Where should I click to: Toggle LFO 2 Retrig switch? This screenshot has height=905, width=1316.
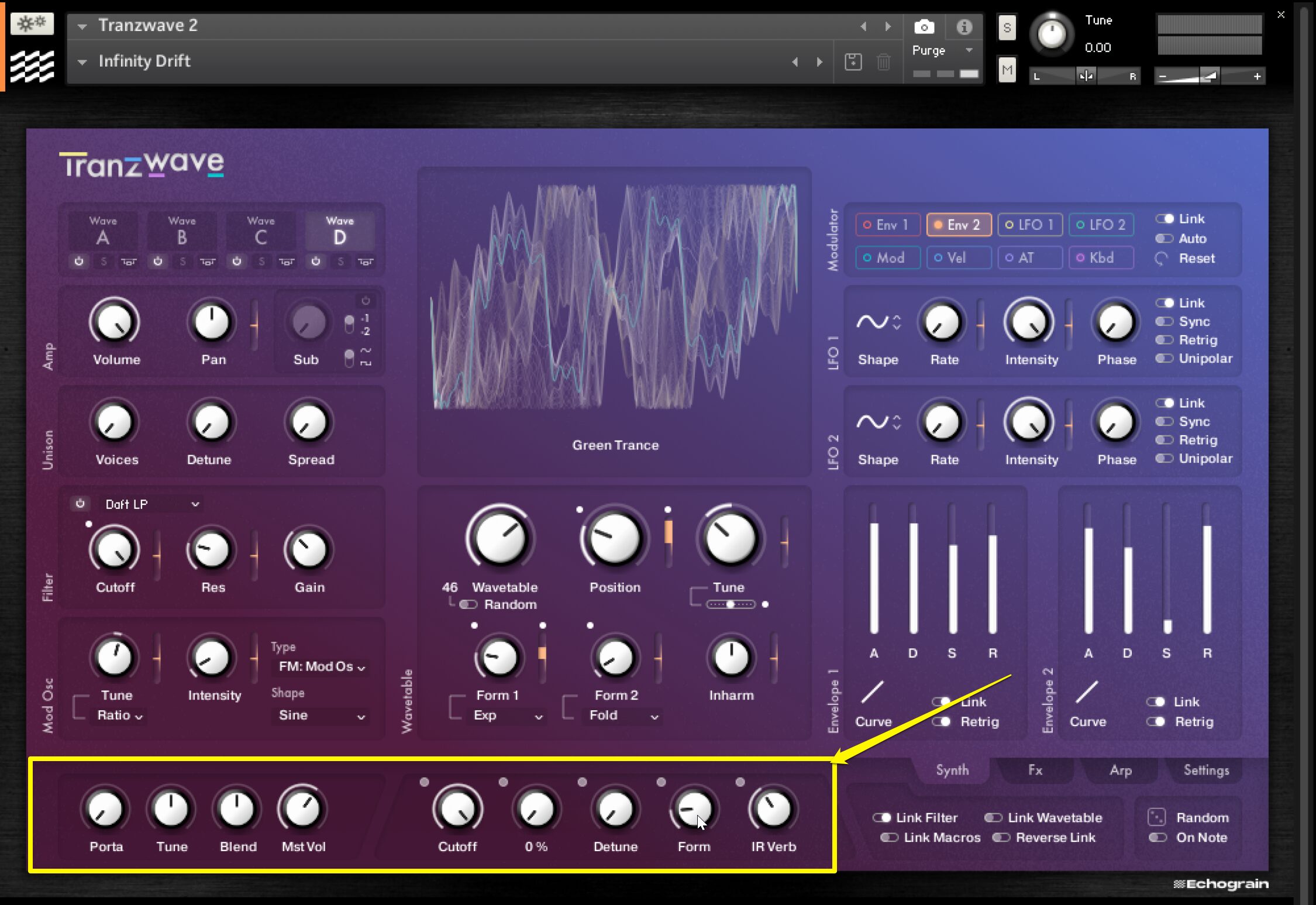[x=1165, y=440]
